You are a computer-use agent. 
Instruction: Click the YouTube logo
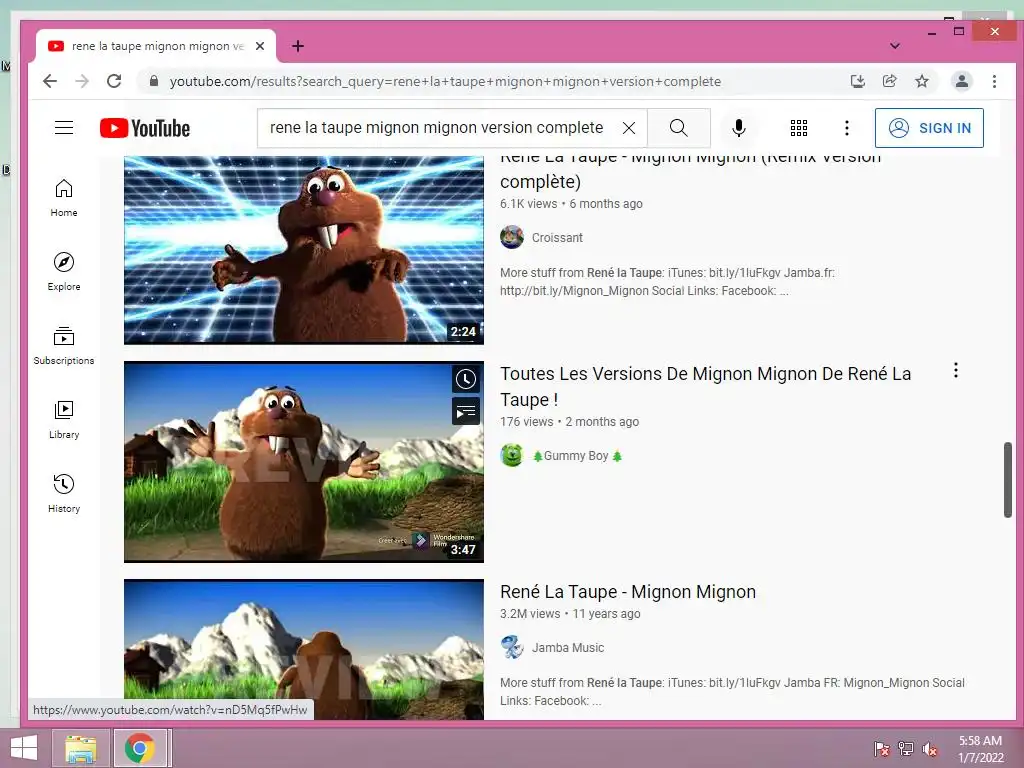(x=145, y=128)
